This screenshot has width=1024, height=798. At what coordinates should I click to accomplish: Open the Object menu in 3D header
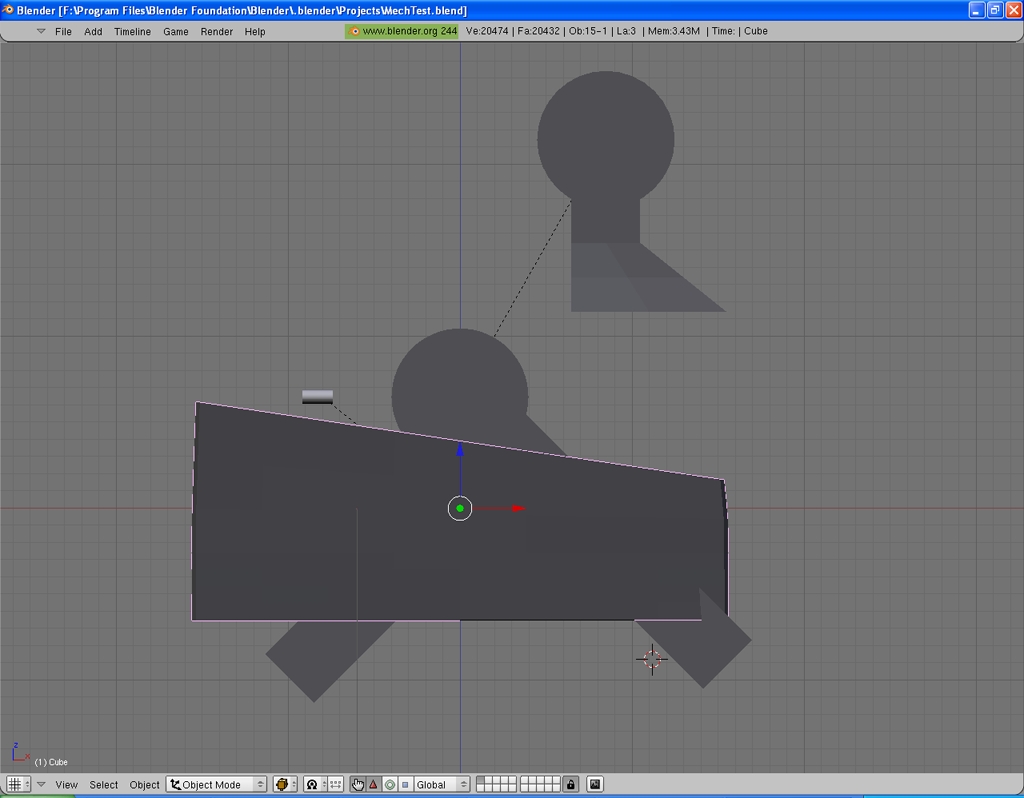144,784
